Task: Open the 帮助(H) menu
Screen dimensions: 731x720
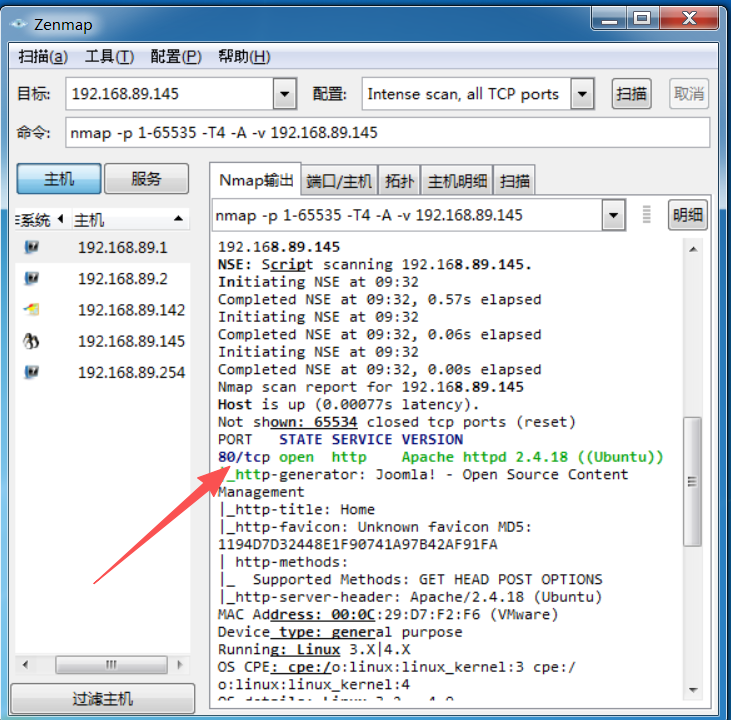Action: tap(244, 57)
